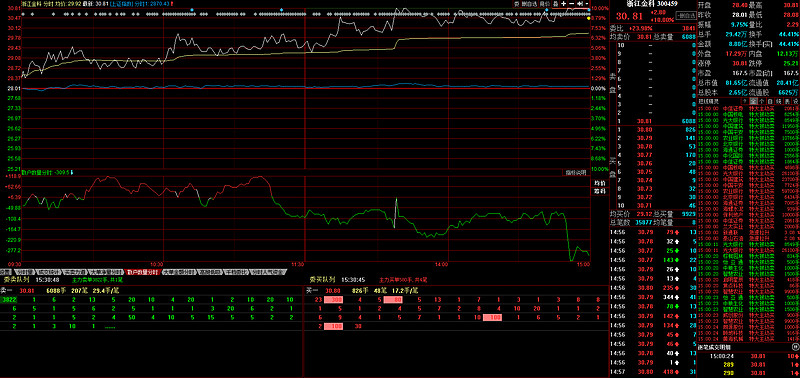The width and height of the screenshot is (800, 378).
Task: Click the 14:57 trade row with 418 volume
Action: pyautogui.click(x=652, y=371)
